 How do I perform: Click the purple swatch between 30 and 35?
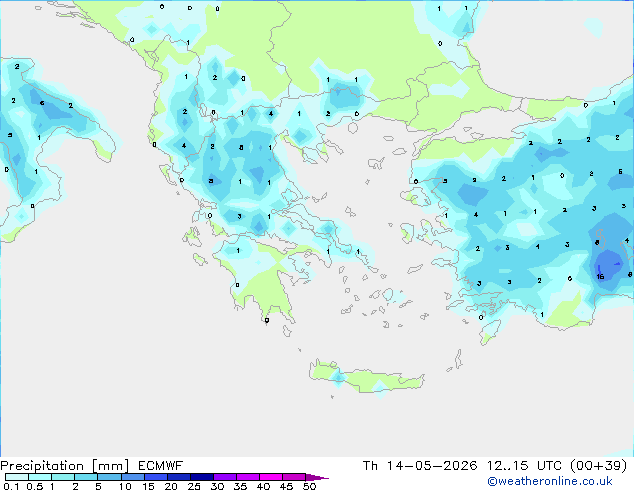click(225, 477)
